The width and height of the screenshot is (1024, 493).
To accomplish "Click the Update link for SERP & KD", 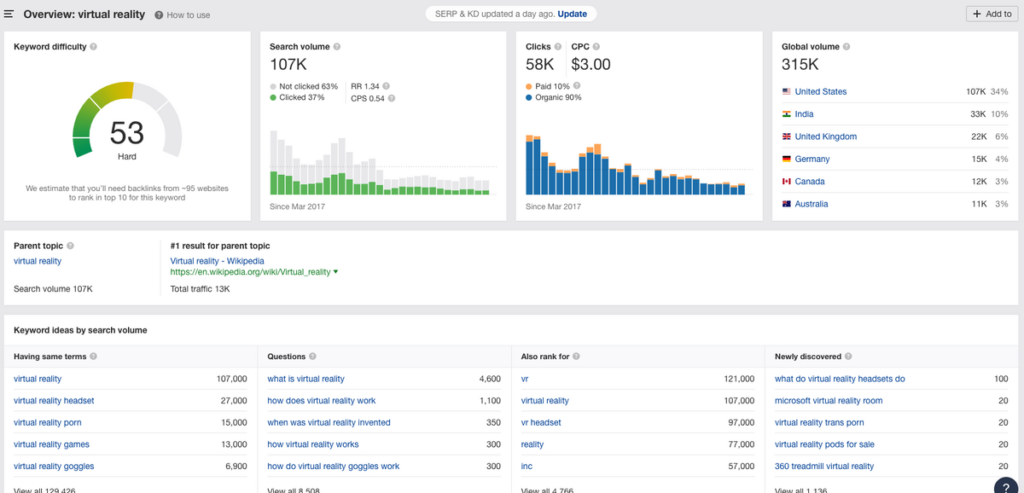I will [572, 14].
